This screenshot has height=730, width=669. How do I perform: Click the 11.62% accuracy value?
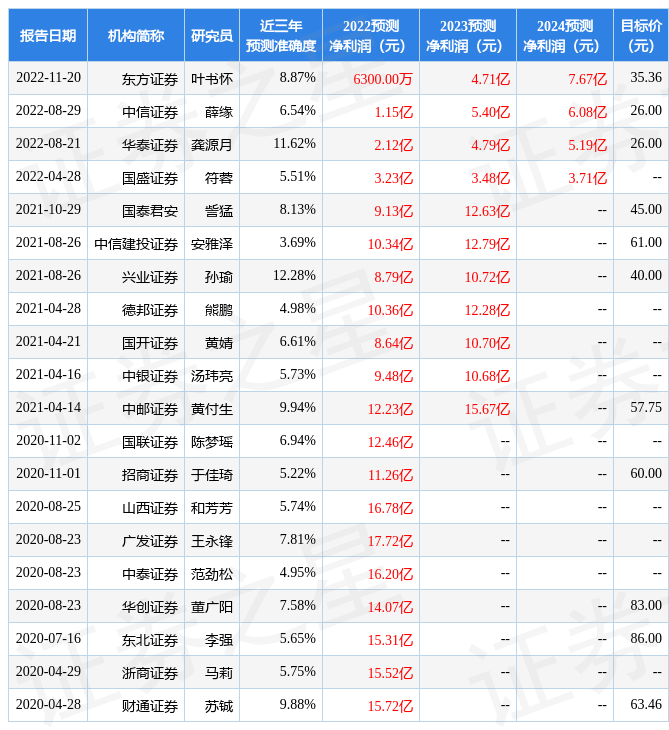[294, 143]
